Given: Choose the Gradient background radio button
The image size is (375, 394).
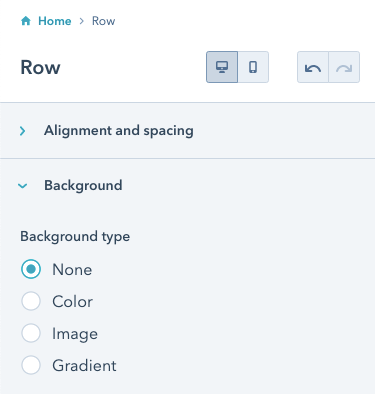Looking at the screenshot, I should pos(31,365).
